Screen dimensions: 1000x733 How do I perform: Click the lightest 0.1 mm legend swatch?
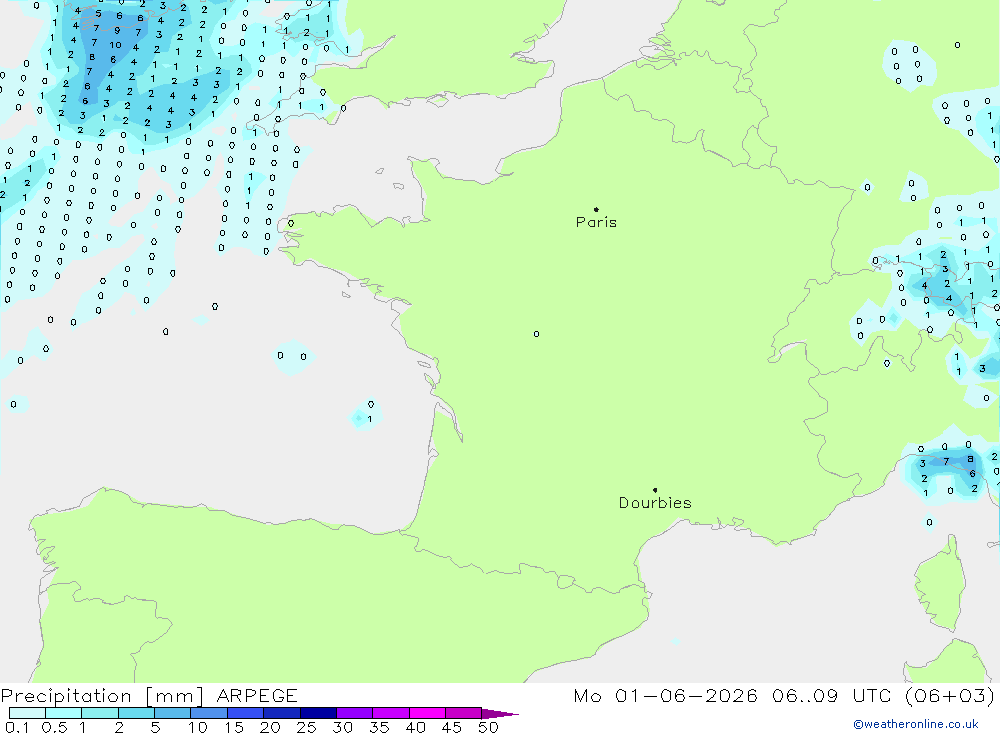pyautogui.click(x=27, y=713)
